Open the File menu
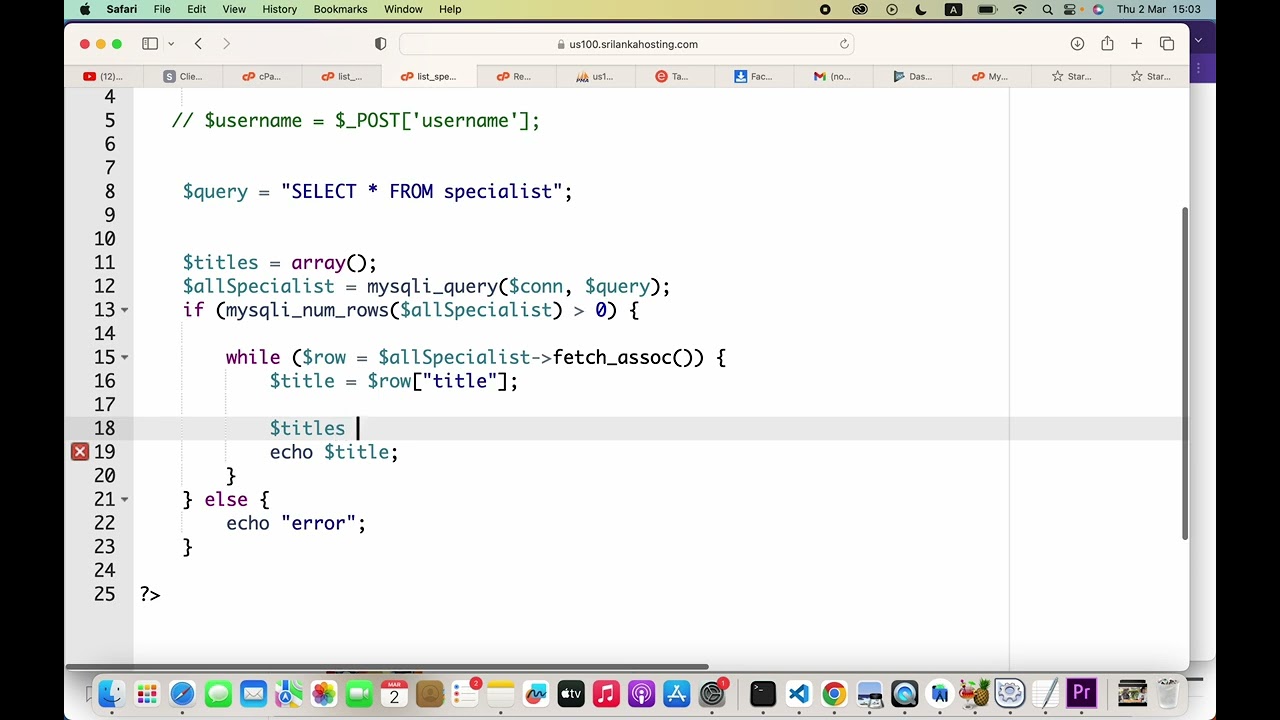Screen dimensions: 1280x720 pos(162,9)
